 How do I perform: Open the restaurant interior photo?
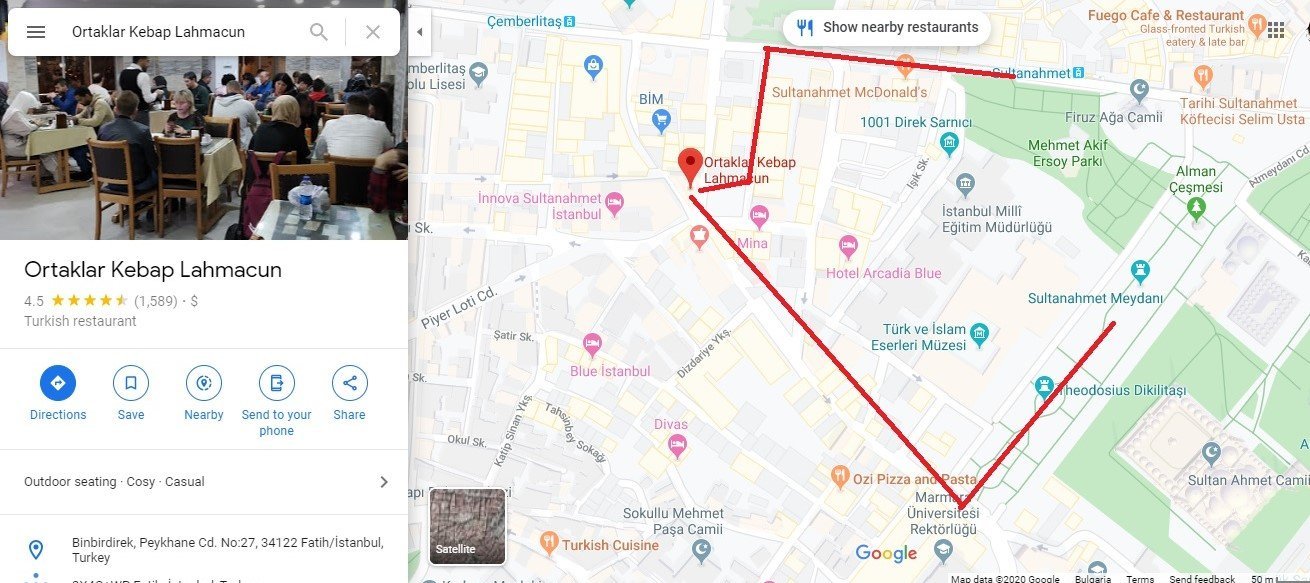204,120
